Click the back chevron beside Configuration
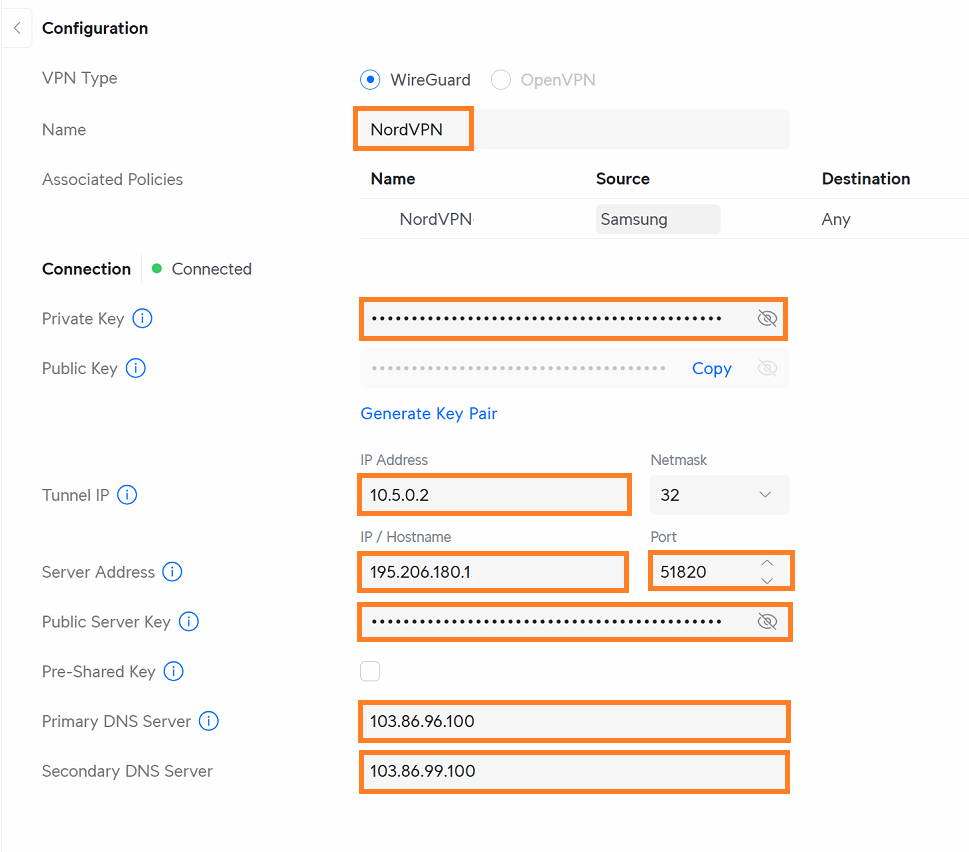 tap(17, 29)
